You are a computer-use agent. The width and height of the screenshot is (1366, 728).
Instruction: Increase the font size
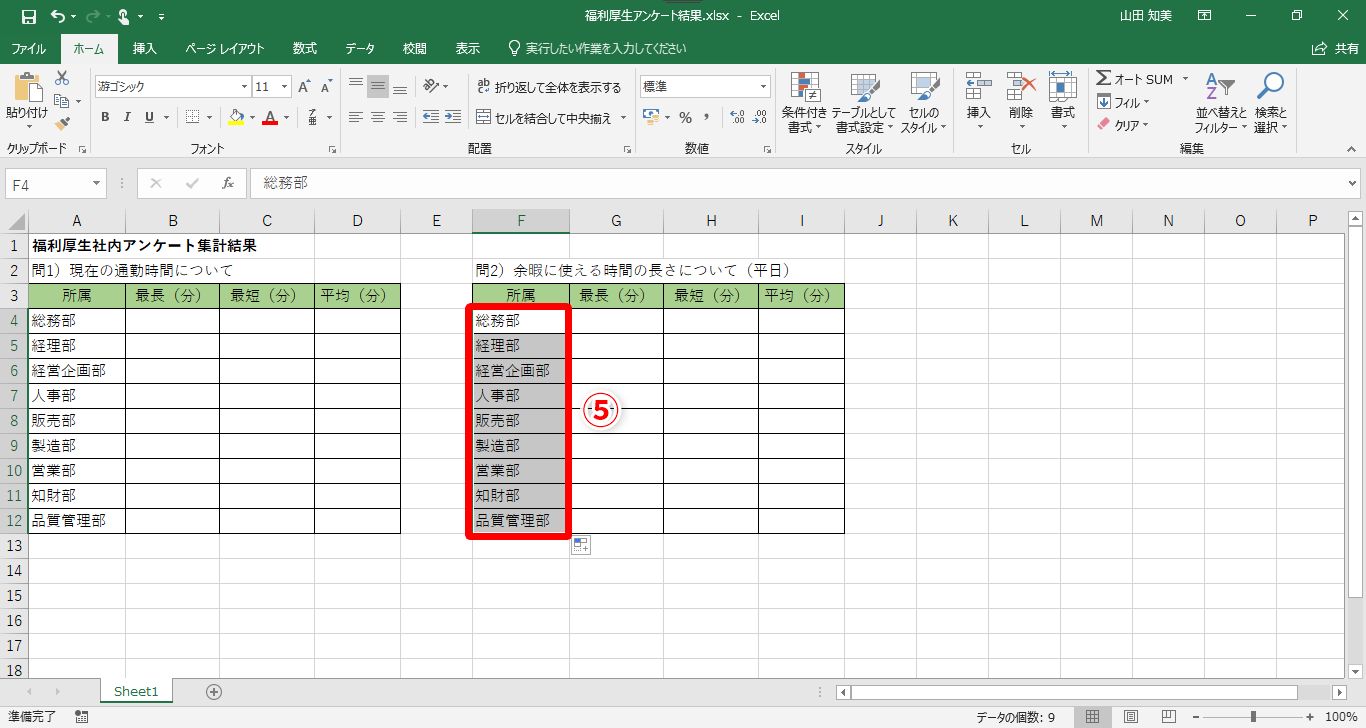tap(305, 87)
